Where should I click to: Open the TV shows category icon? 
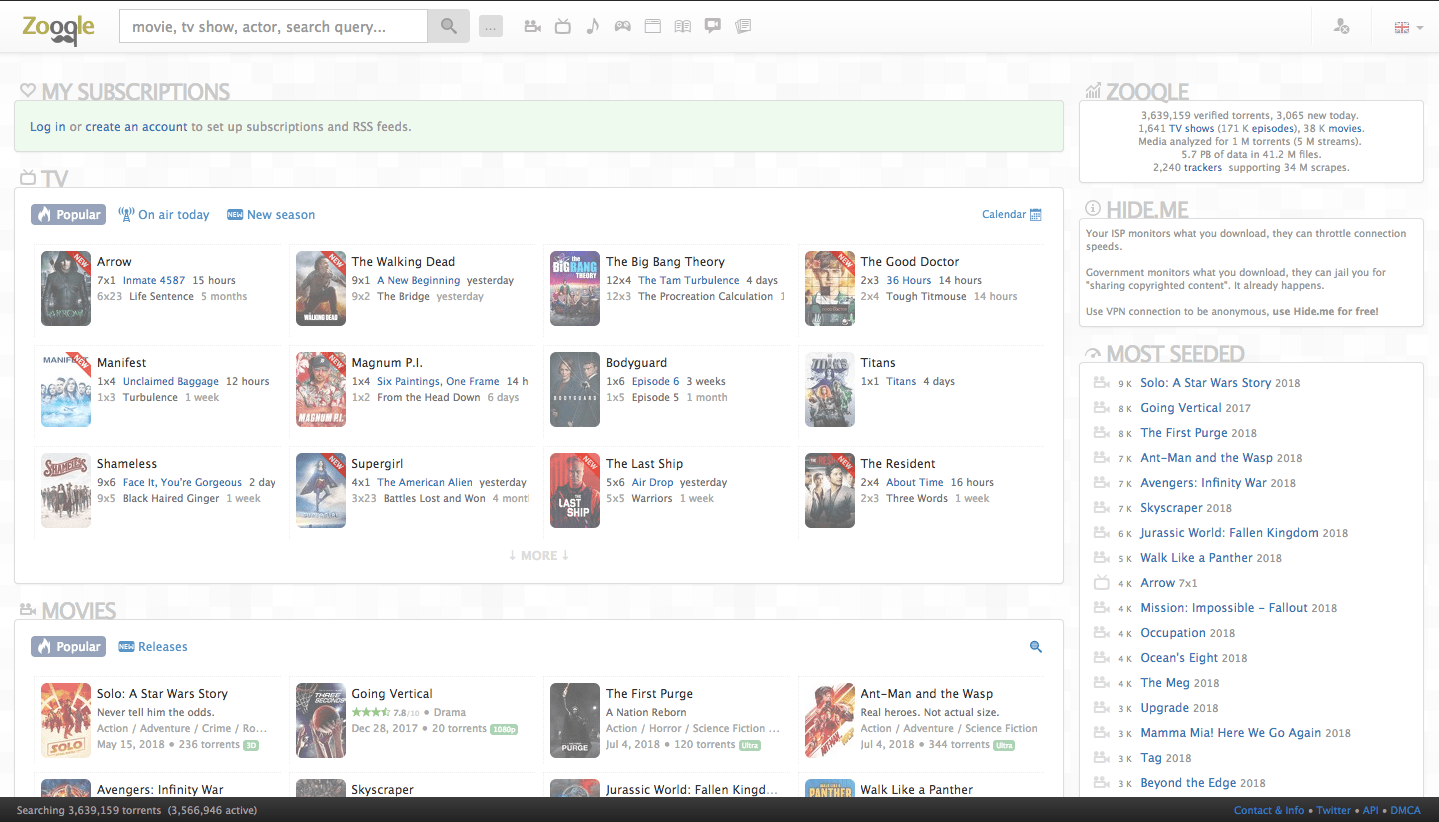pos(563,26)
